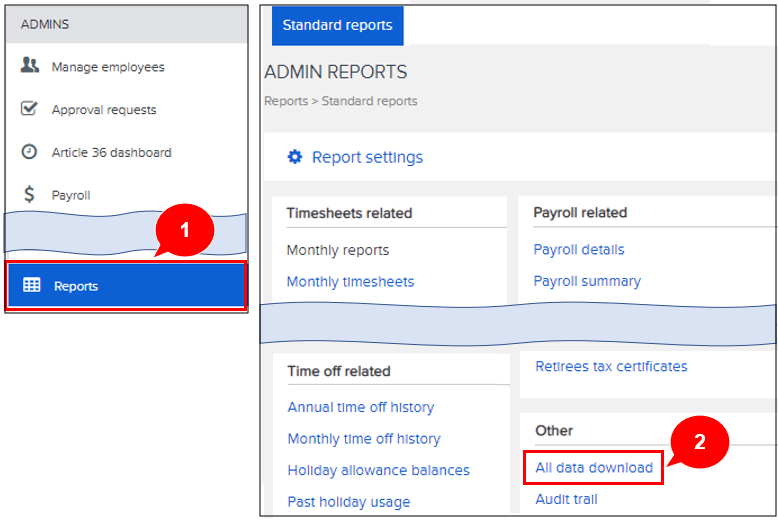The width and height of the screenshot is (778, 520).
Task: Open the Monthly timesheets report
Action: pos(350,282)
